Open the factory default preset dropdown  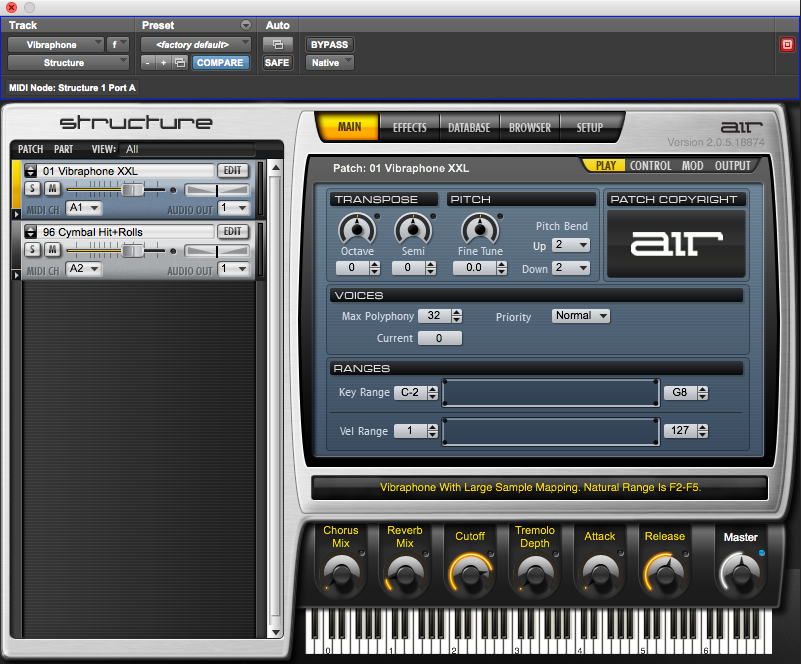click(x=196, y=44)
